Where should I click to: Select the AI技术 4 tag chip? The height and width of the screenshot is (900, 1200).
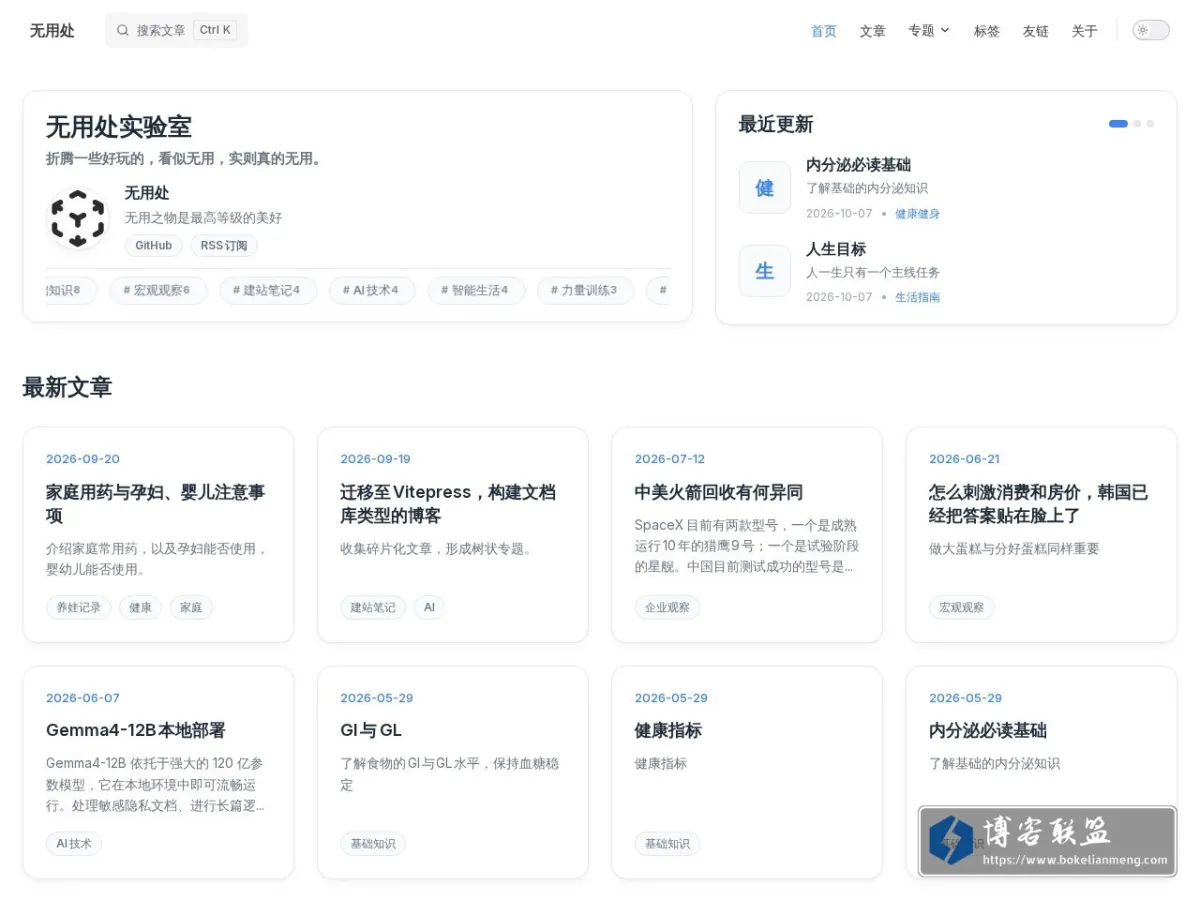372,290
